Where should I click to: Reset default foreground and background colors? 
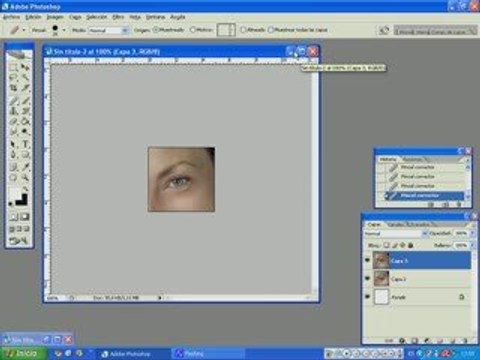(11, 204)
